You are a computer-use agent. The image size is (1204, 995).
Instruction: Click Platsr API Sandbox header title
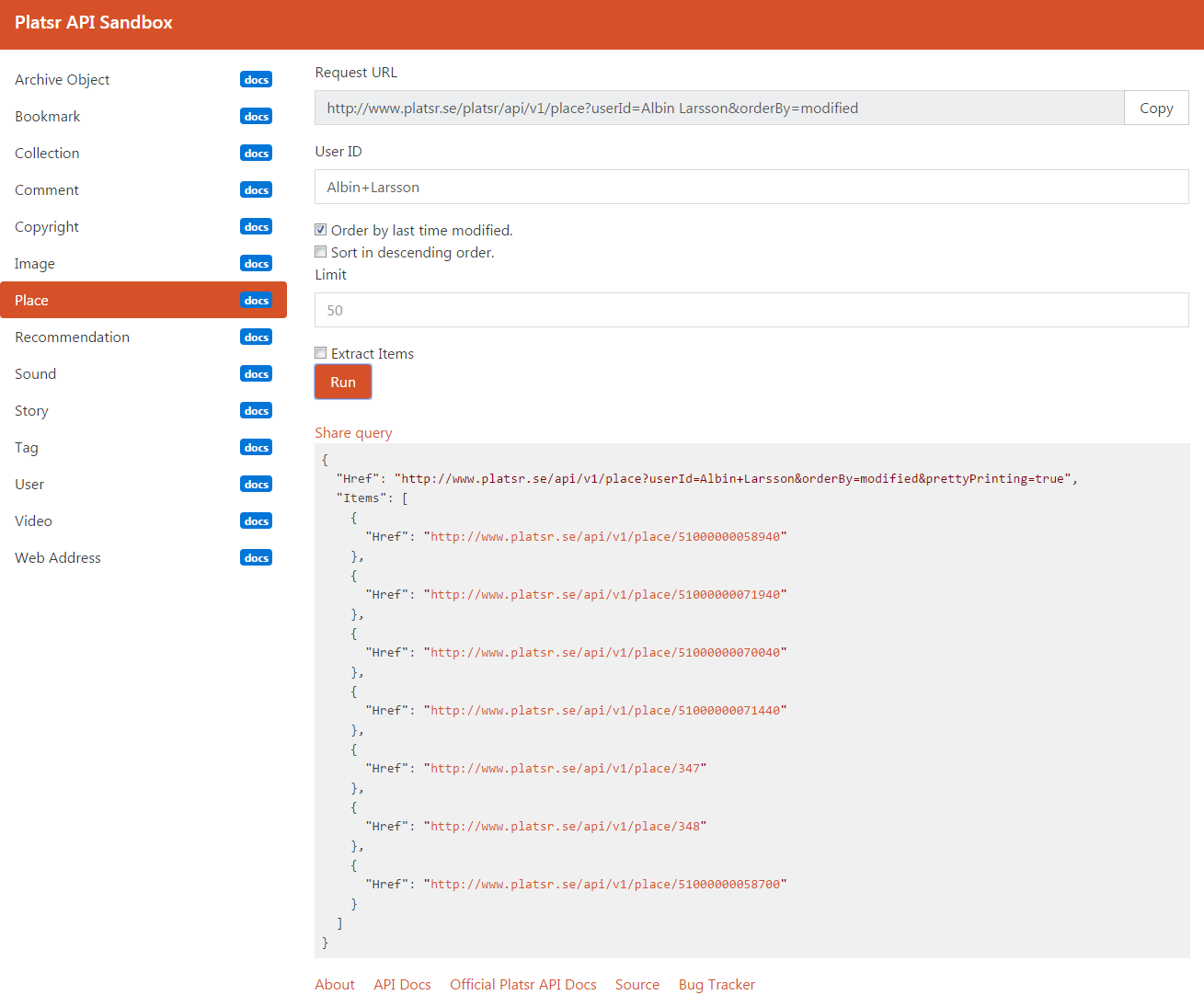point(94,23)
